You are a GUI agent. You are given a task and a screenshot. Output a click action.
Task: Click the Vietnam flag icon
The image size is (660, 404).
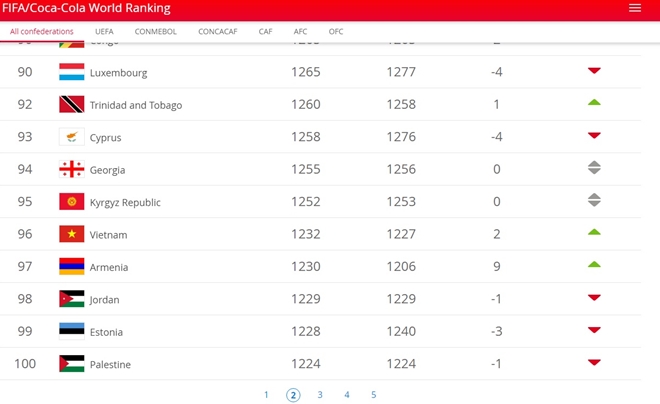click(x=72, y=234)
